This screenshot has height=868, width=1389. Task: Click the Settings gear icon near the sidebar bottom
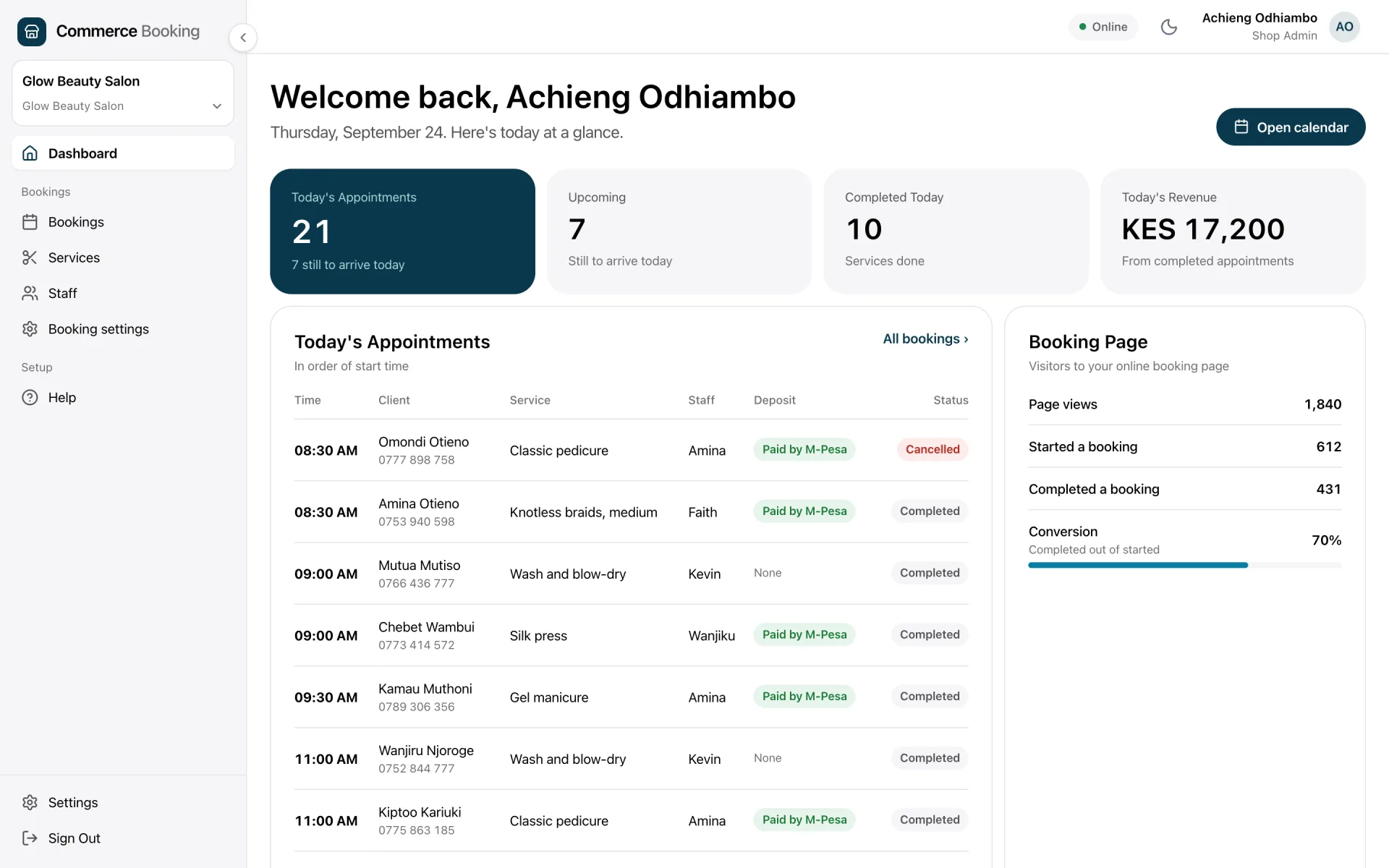pyautogui.click(x=30, y=802)
